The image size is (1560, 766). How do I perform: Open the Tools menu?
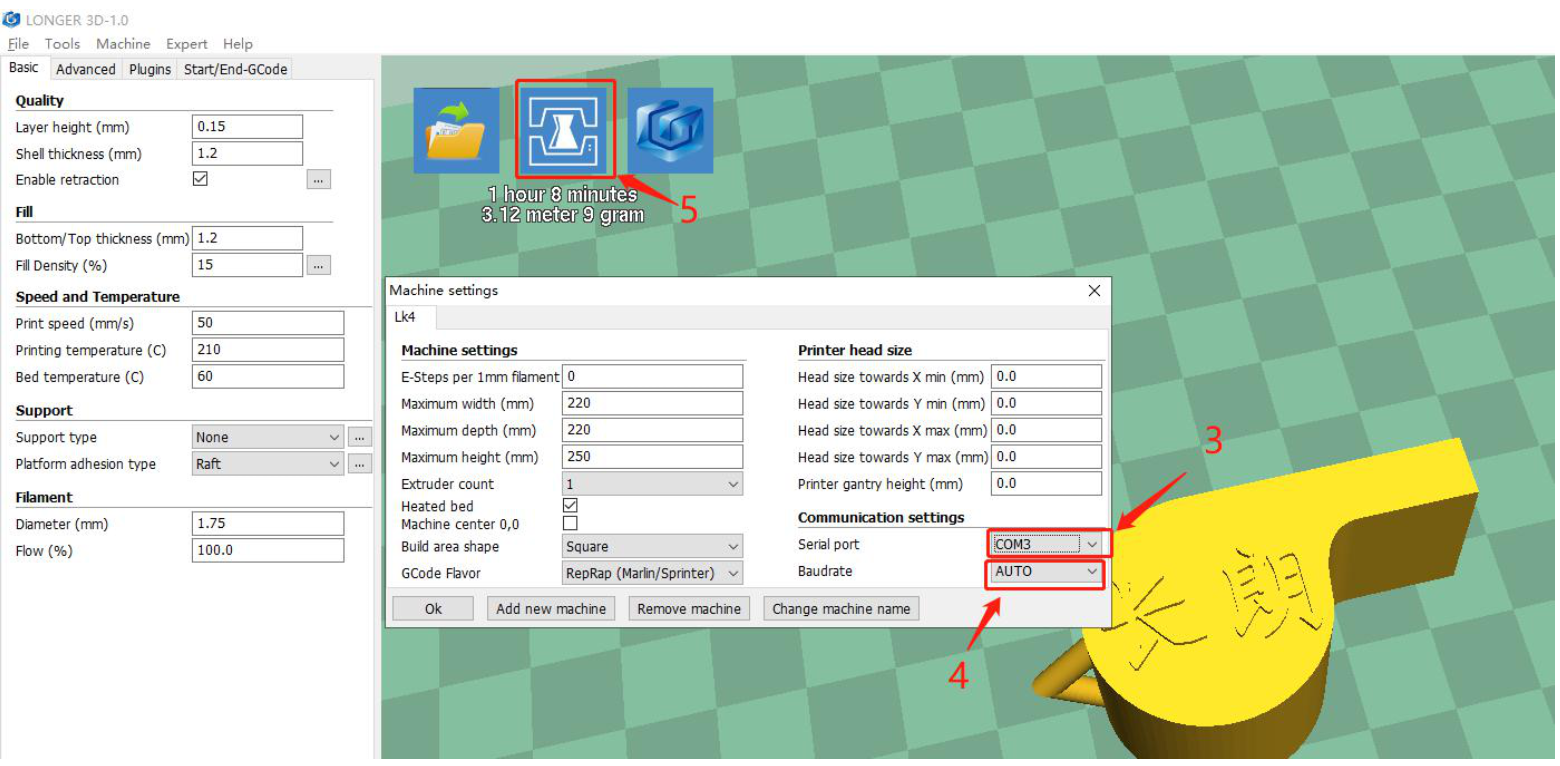pyautogui.click(x=62, y=44)
